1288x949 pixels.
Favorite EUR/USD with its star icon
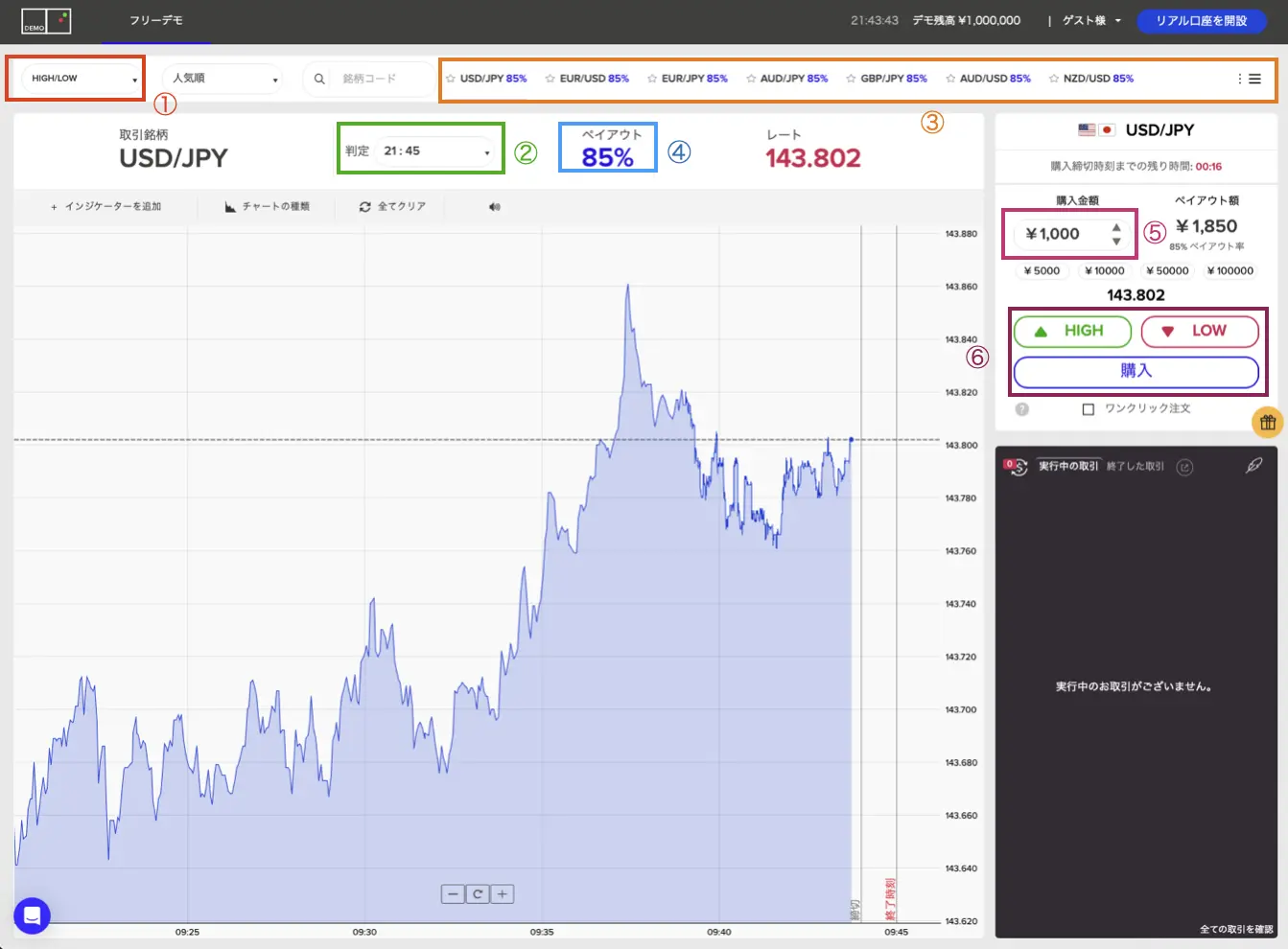[x=550, y=79]
